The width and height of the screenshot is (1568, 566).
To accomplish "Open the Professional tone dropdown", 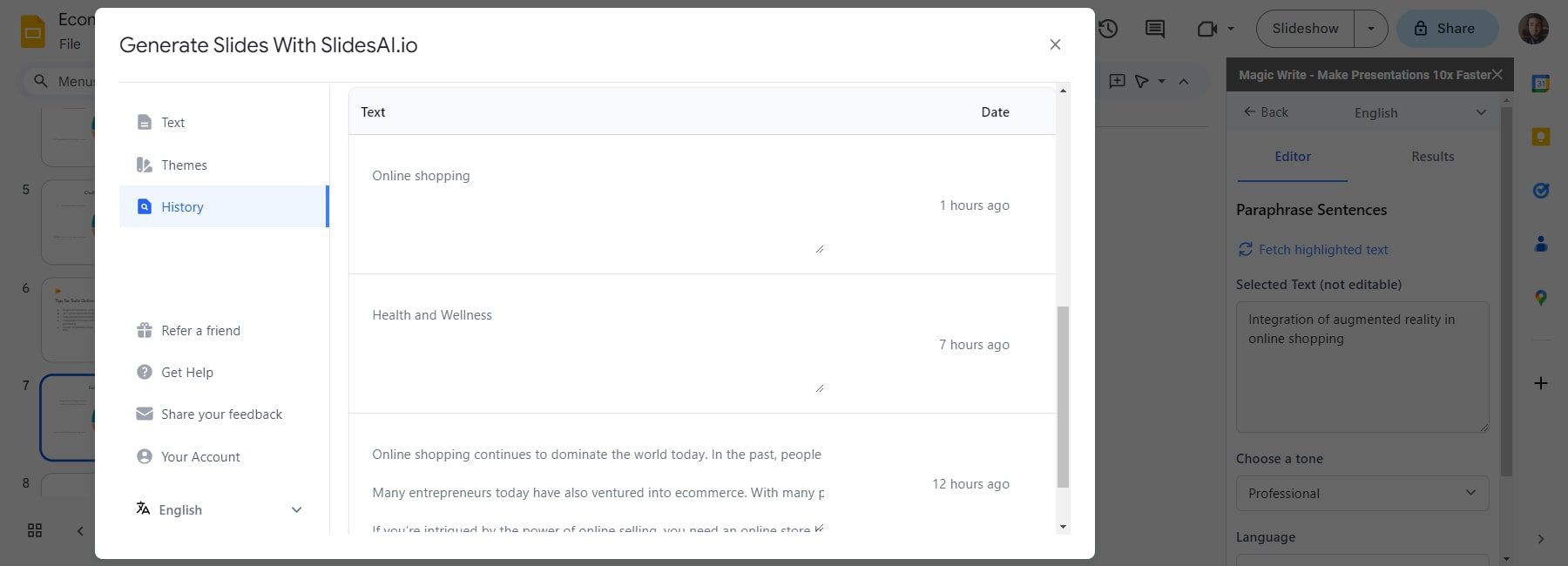I will click(1362, 493).
